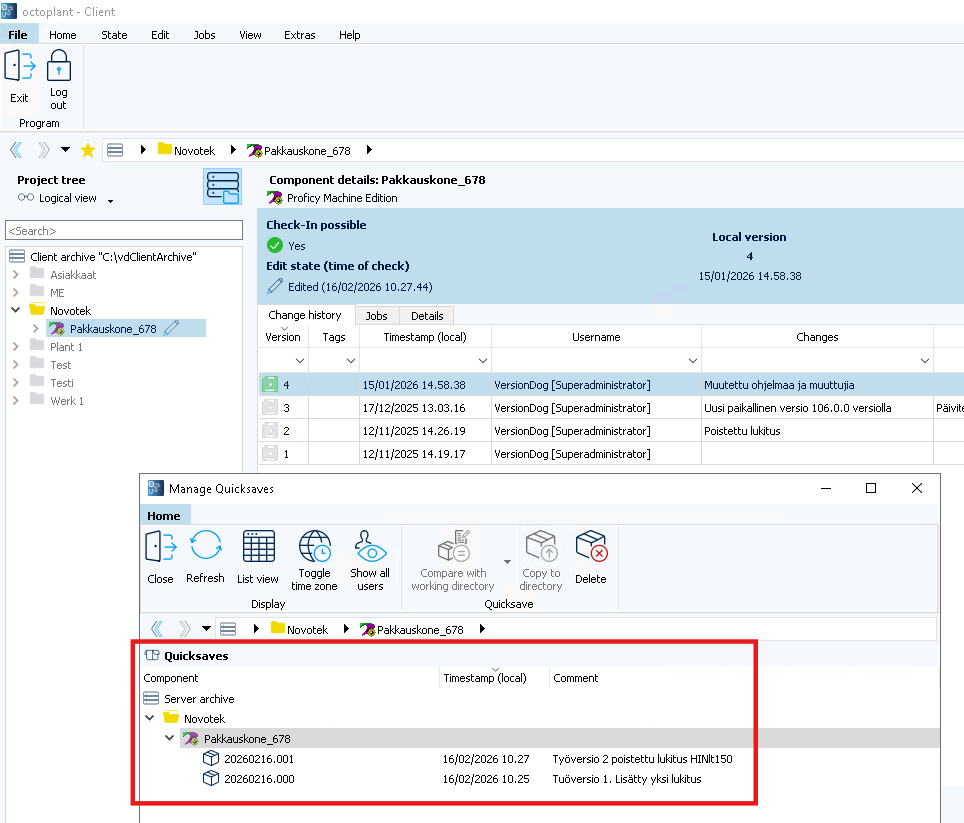Image resolution: width=964 pixels, height=823 pixels.
Task: Click the project tree Search field
Action: pos(124,231)
